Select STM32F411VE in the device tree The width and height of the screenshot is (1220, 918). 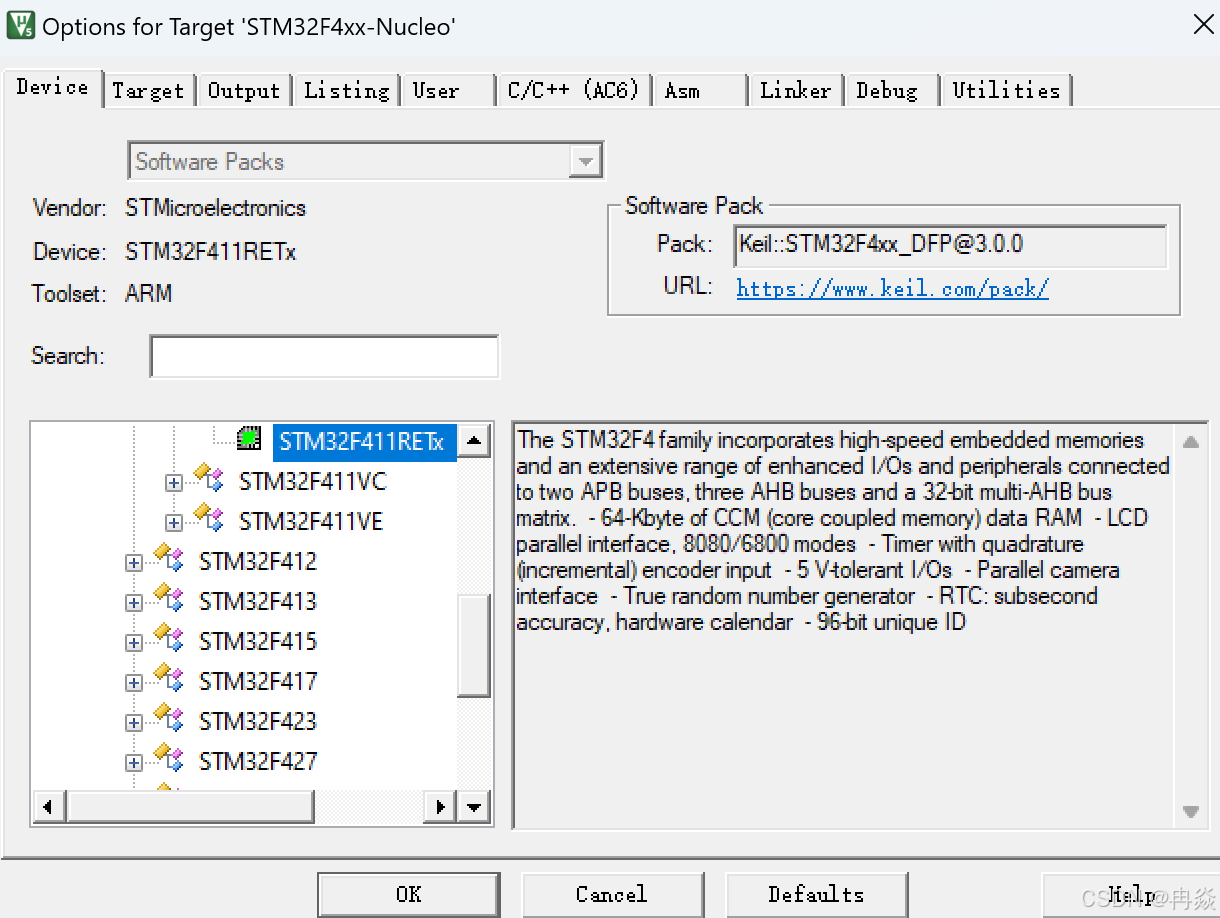(311, 522)
